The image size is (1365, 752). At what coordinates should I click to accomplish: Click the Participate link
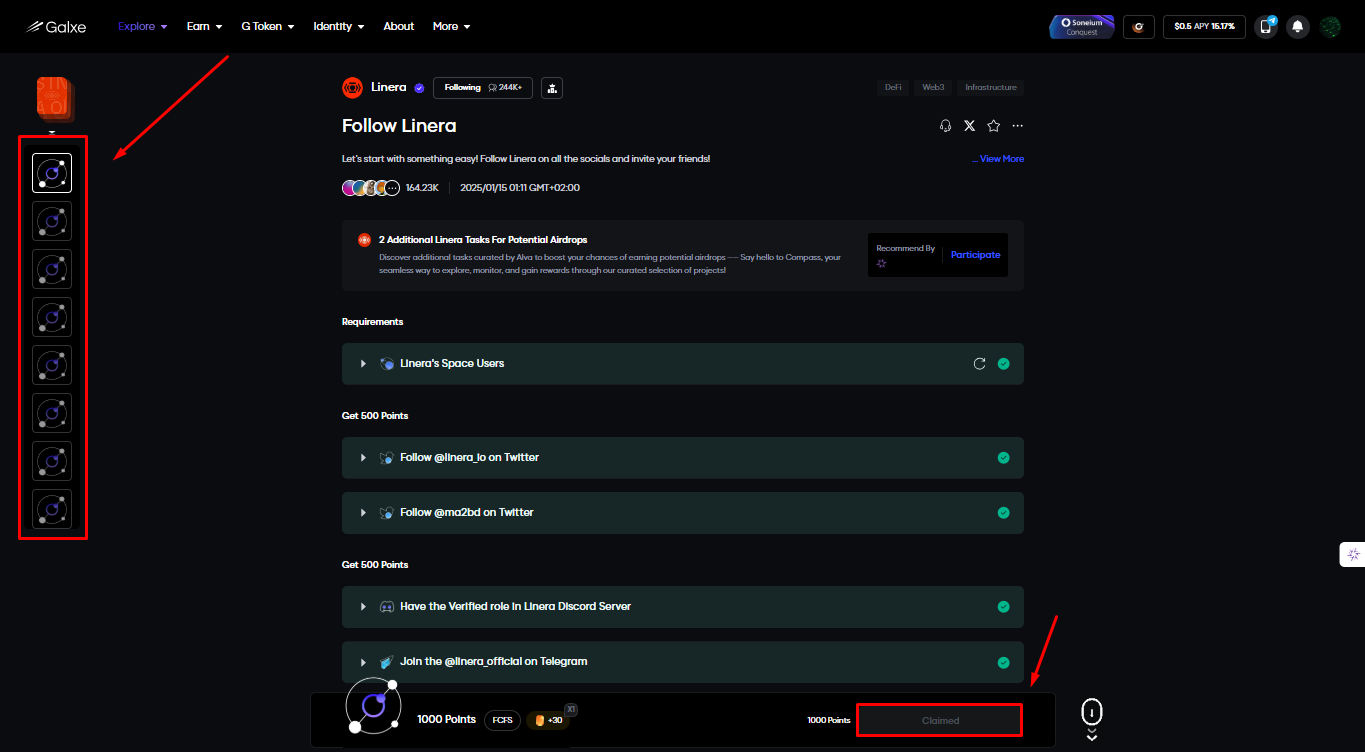click(x=975, y=255)
